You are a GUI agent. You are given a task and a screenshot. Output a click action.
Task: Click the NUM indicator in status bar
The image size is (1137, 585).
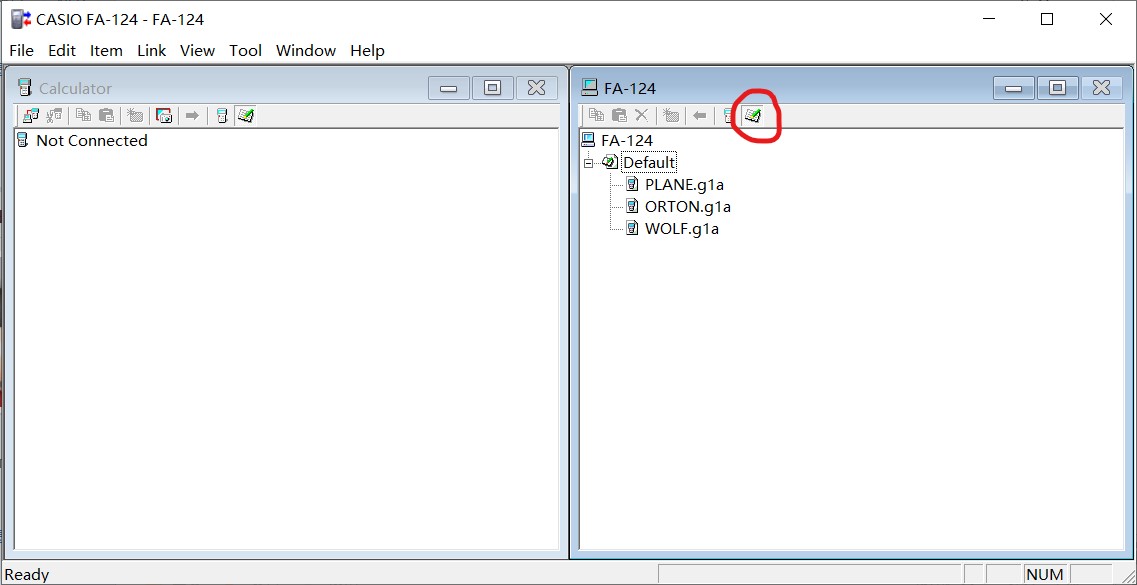coord(1045,575)
